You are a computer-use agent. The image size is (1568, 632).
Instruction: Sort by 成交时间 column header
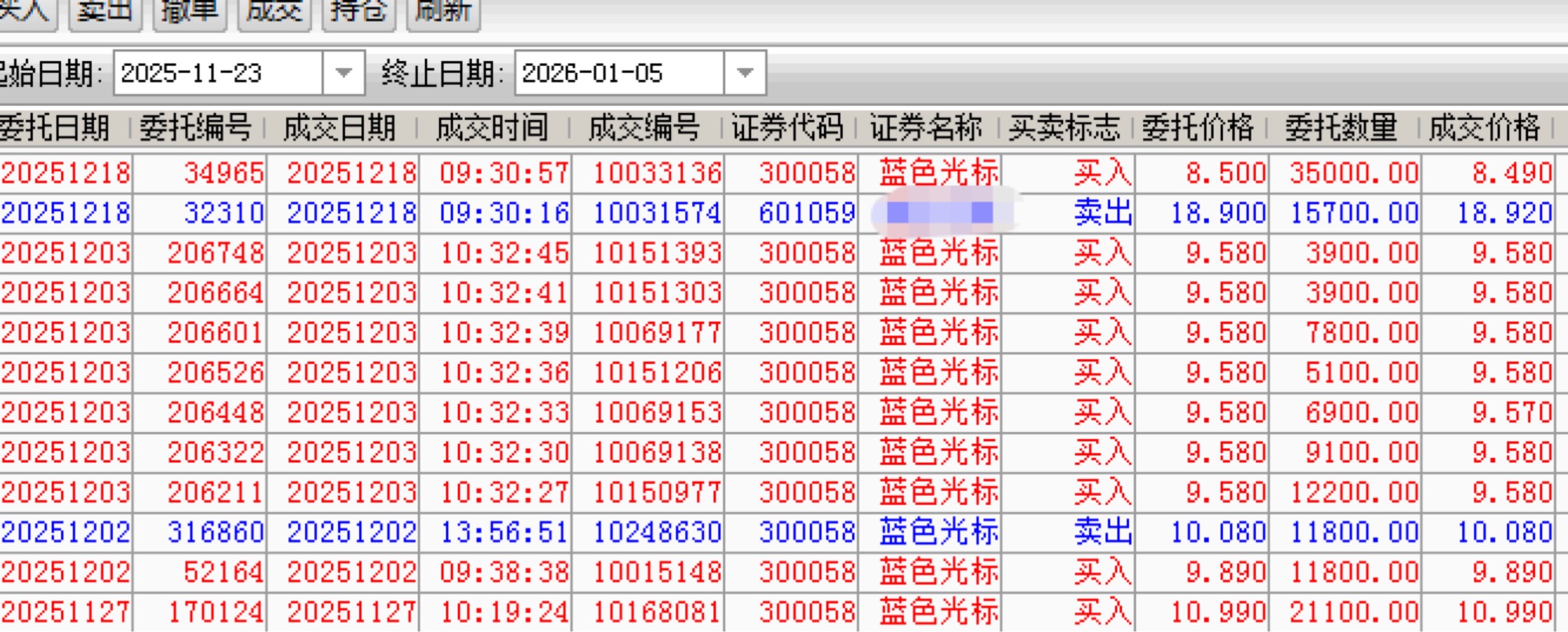pos(492,127)
